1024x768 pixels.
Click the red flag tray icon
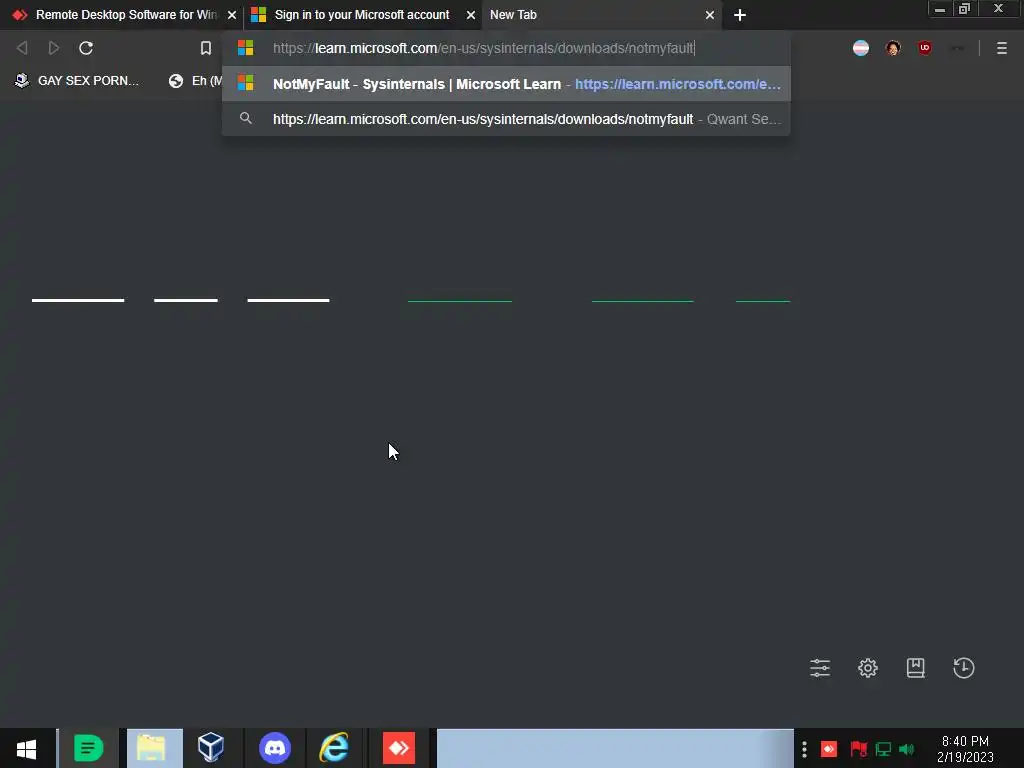pyautogui.click(x=858, y=749)
